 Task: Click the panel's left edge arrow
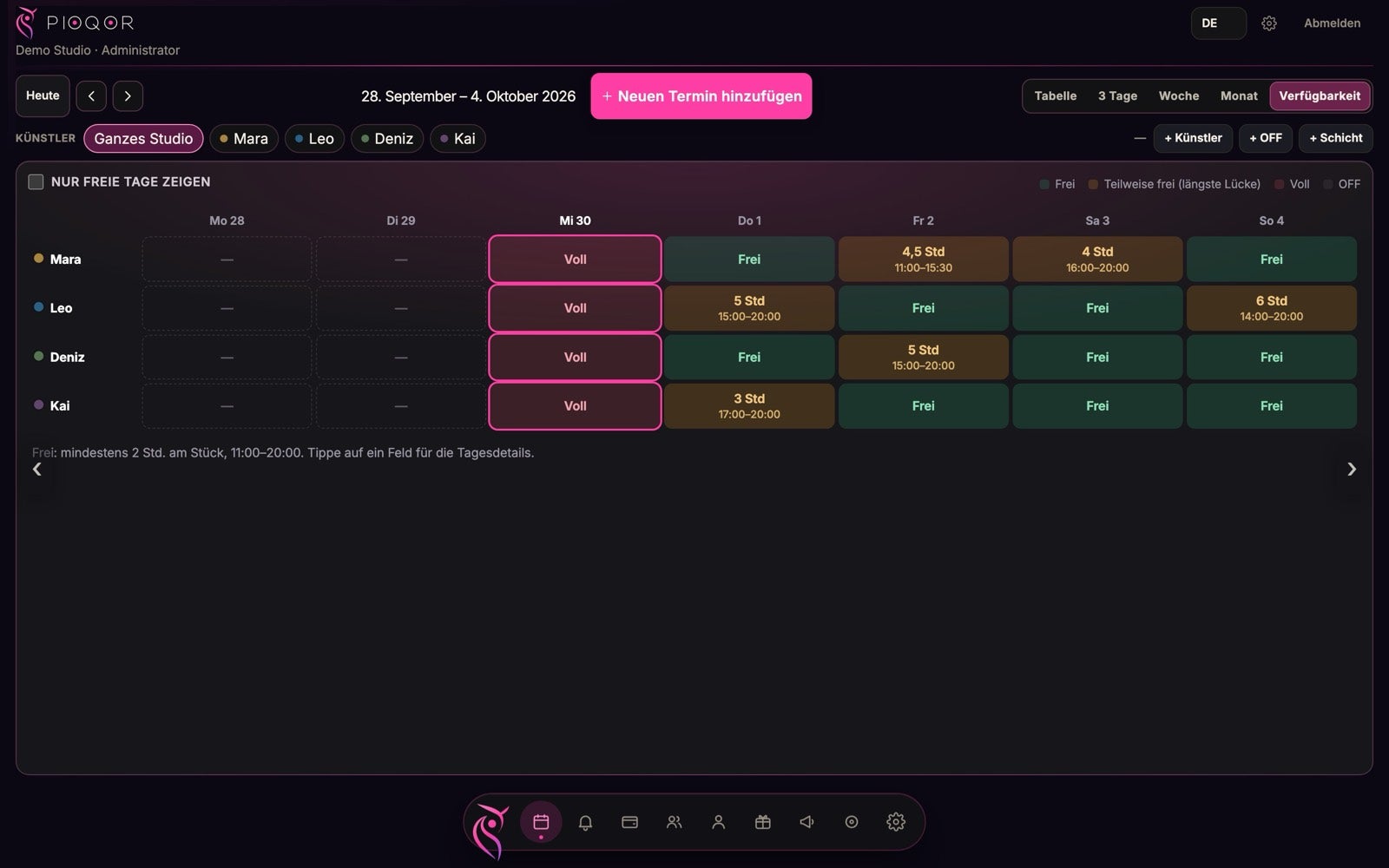[x=36, y=469]
